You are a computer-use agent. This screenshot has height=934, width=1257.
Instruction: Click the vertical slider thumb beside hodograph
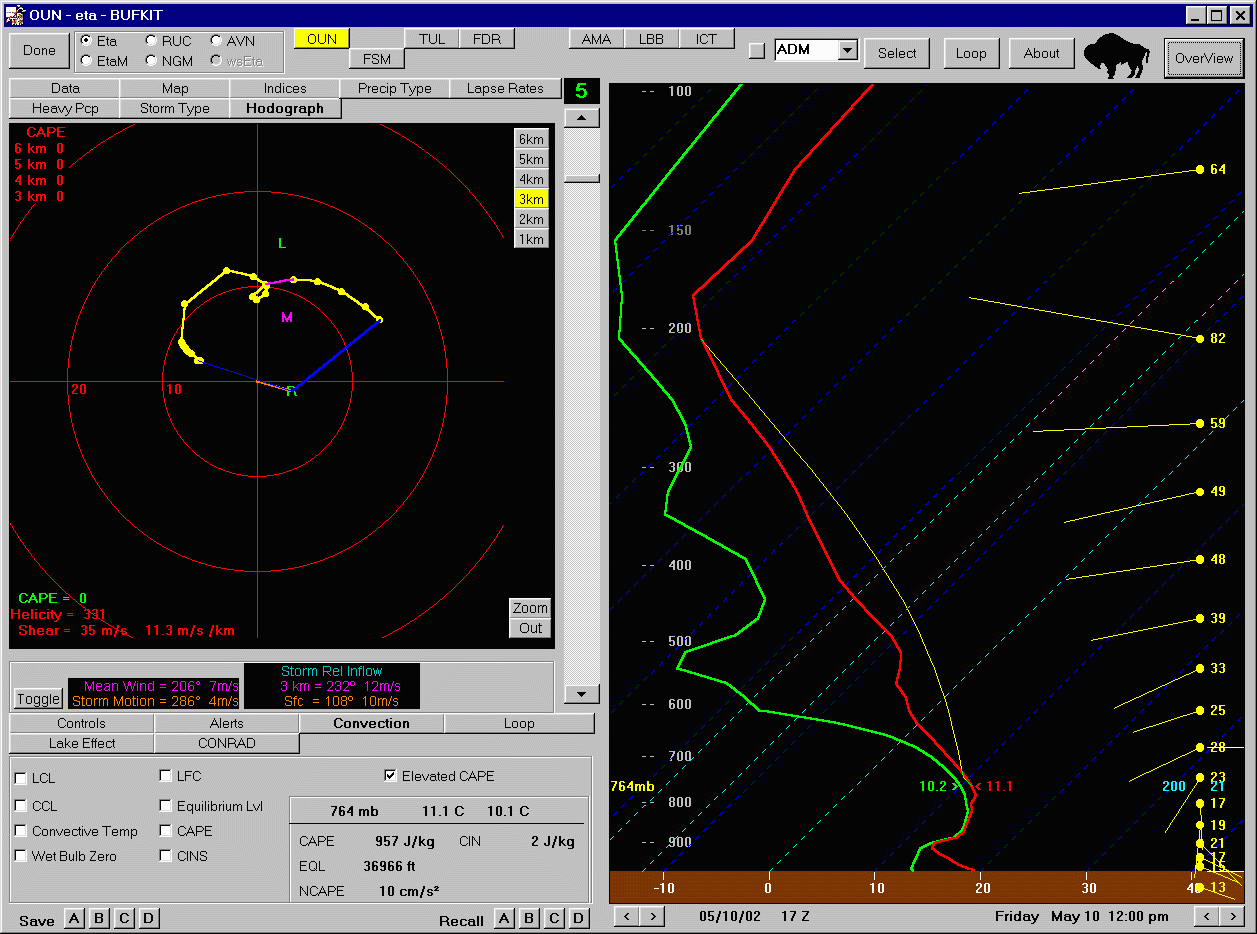[582, 178]
